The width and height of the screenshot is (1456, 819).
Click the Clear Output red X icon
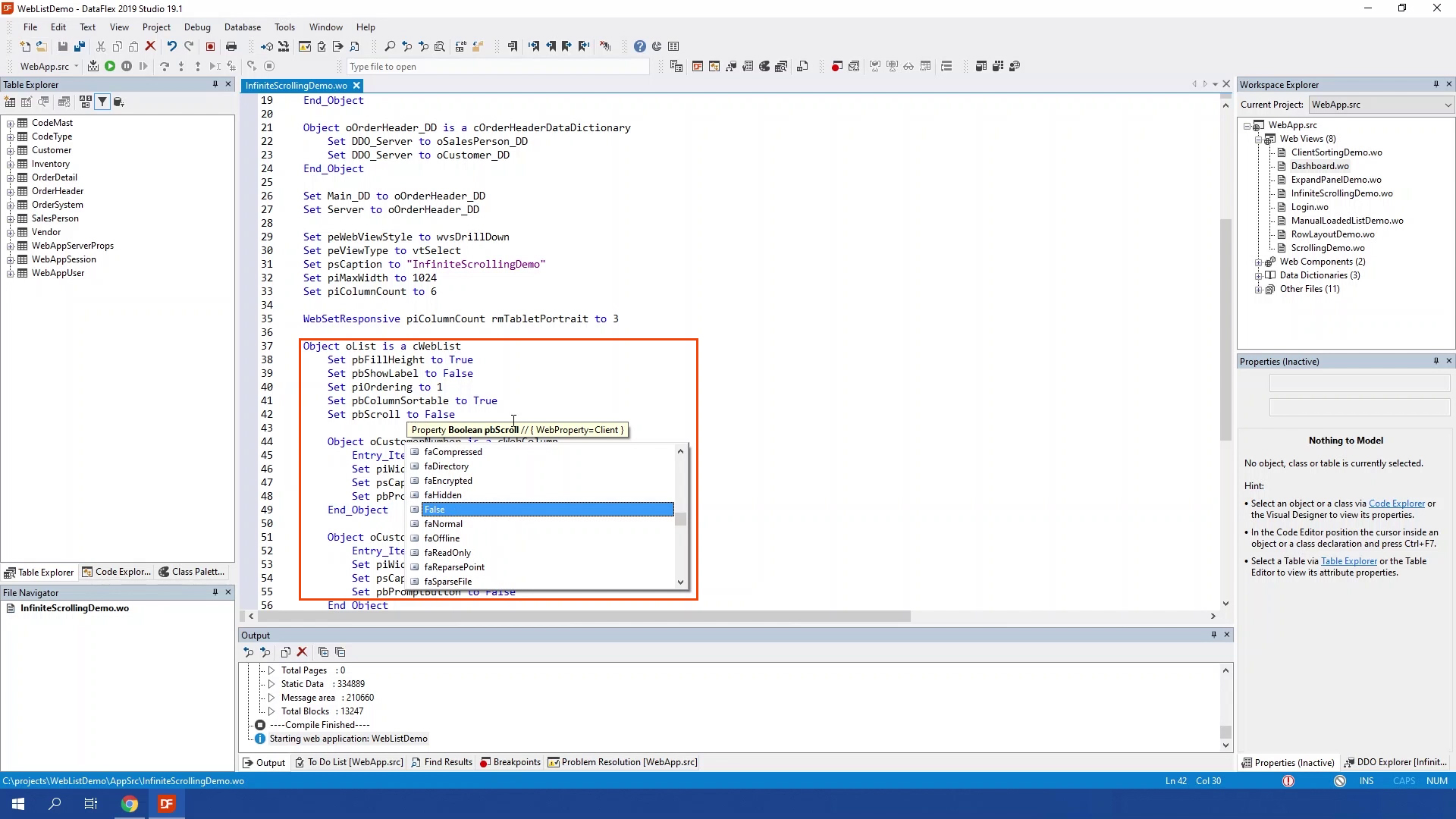pyautogui.click(x=302, y=652)
